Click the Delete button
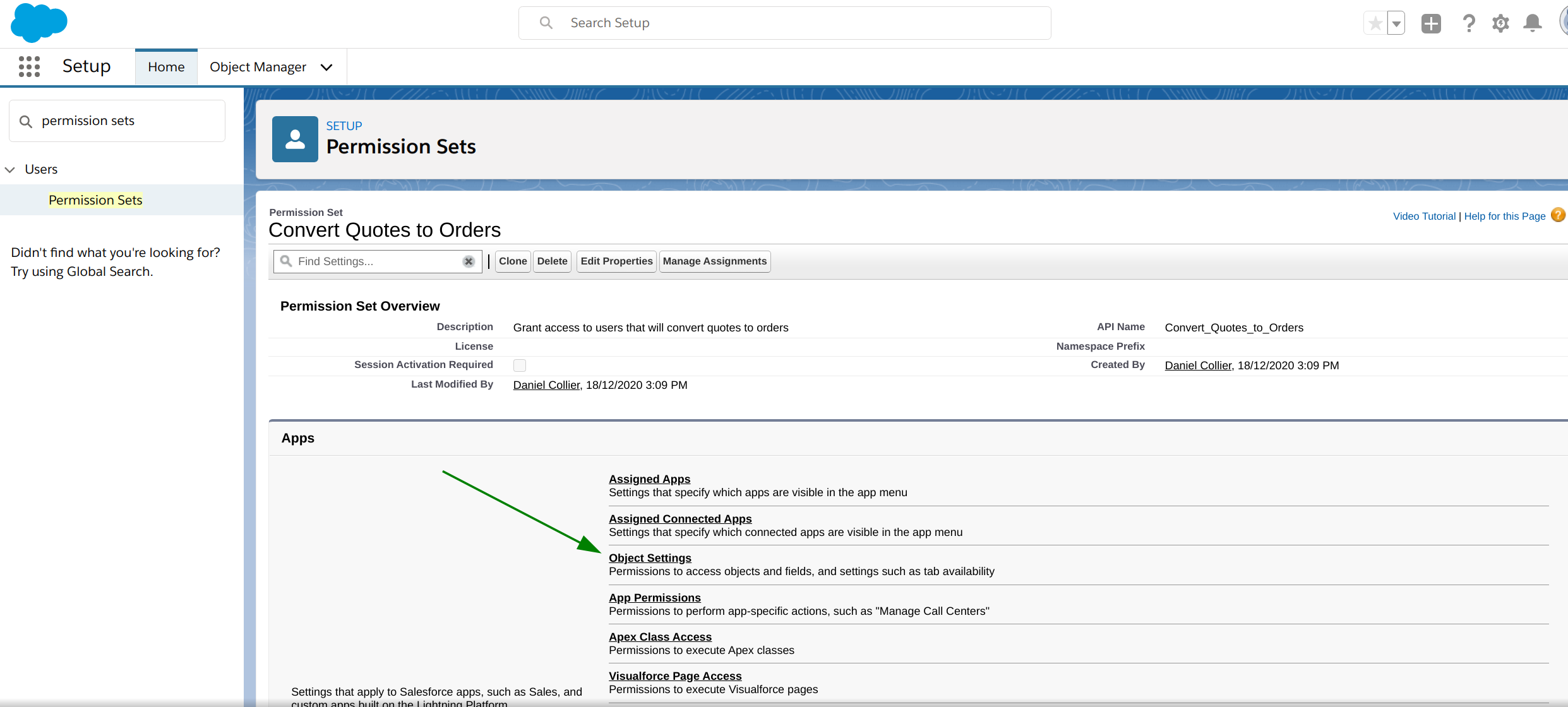 [x=552, y=261]
